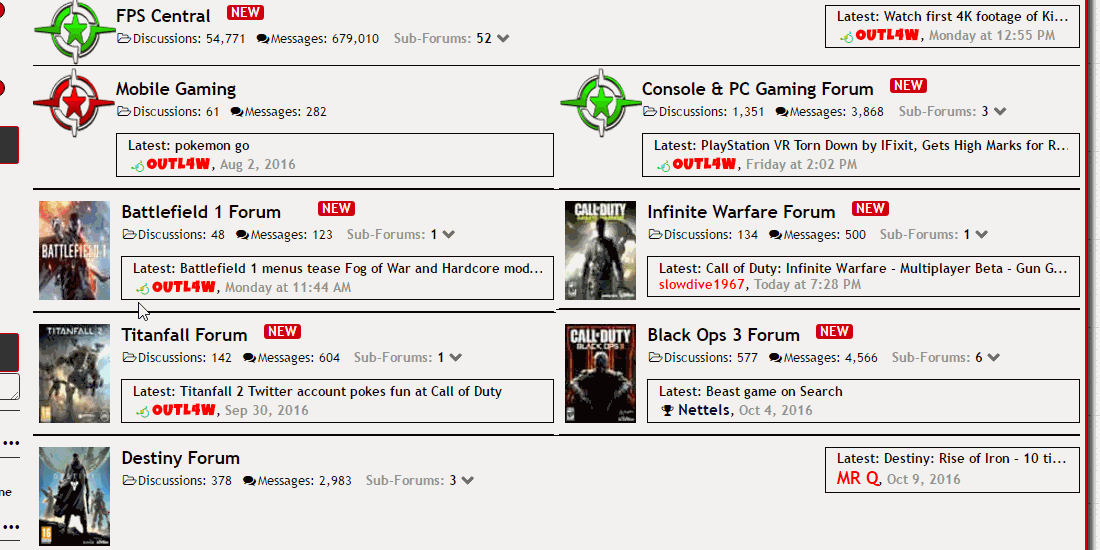The image size is (1100, 550).
Task: Click trophy icon beside Nettels
Action: click(667, 410)
